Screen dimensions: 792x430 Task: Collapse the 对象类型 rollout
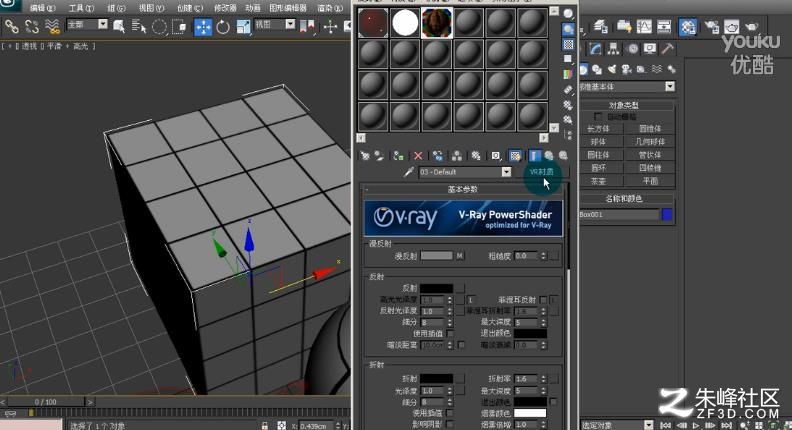623,105
